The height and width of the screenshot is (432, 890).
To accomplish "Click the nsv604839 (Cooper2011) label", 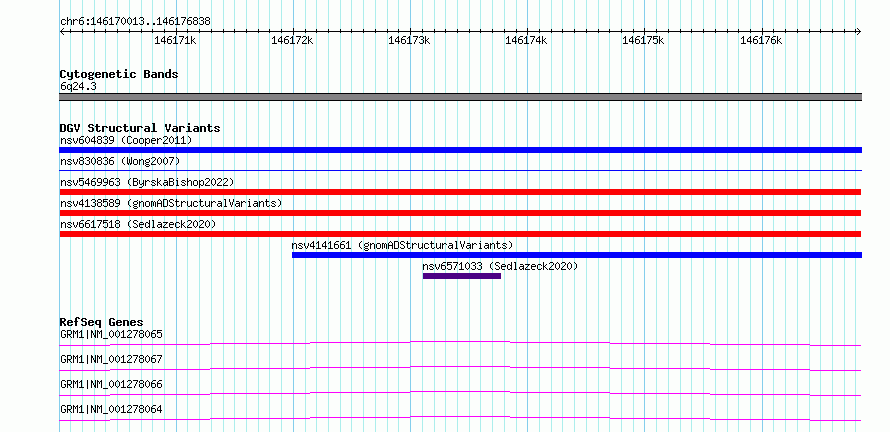I will (126, 140).
